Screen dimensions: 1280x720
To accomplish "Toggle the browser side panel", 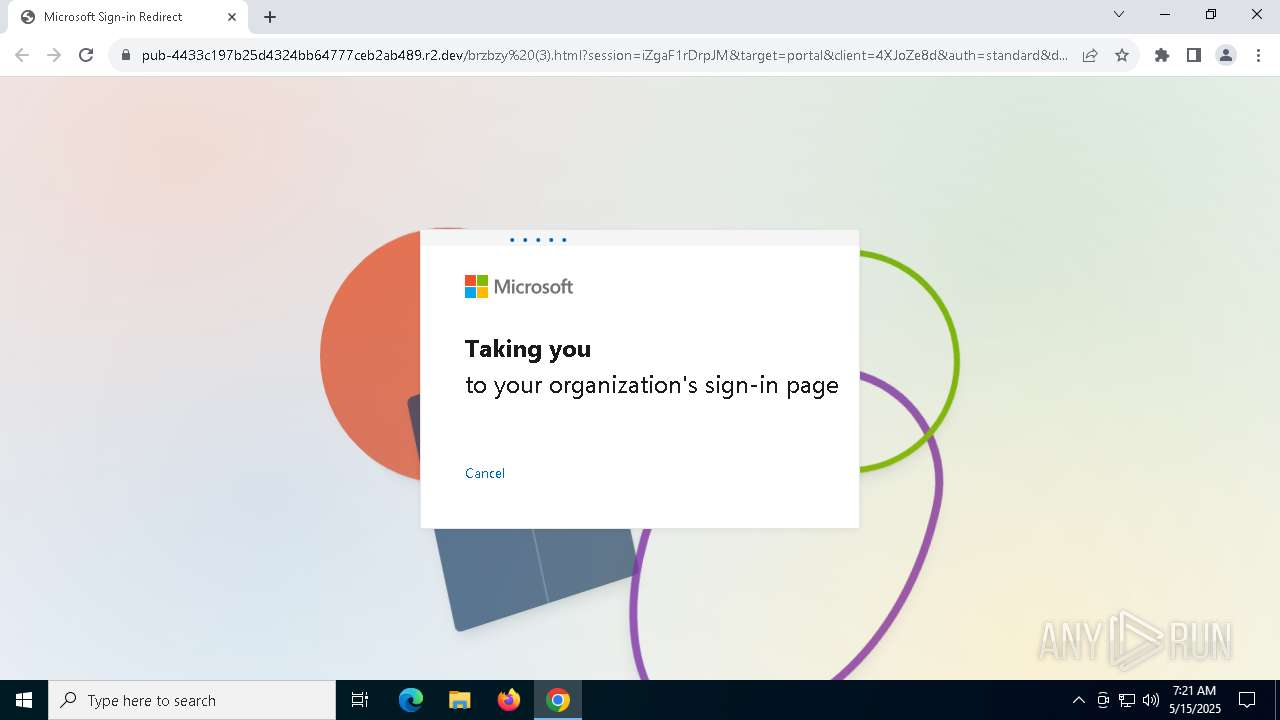I will 1194,55.
